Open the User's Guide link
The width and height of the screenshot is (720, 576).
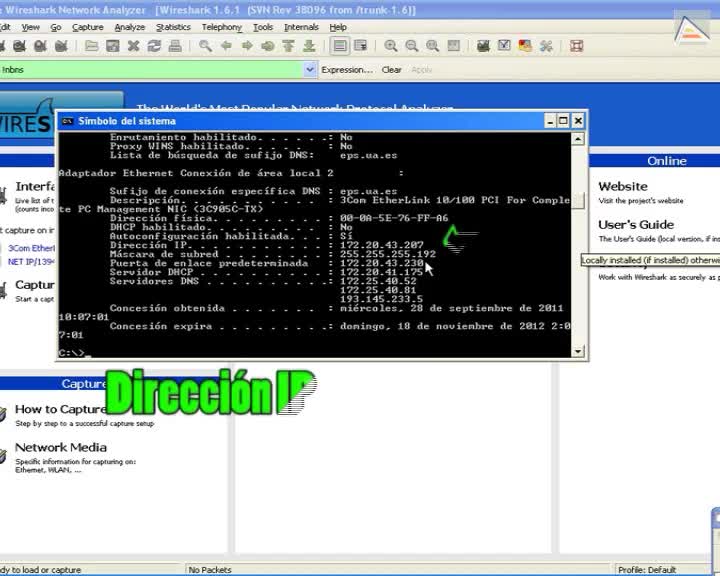(636, 225)
